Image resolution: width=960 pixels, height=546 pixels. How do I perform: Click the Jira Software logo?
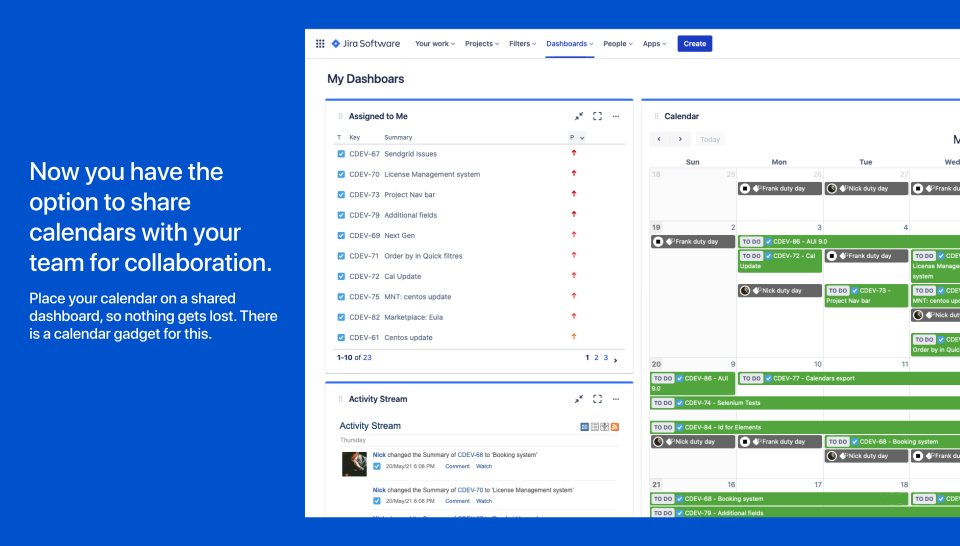pyautogui.click(x=365, y=44)
